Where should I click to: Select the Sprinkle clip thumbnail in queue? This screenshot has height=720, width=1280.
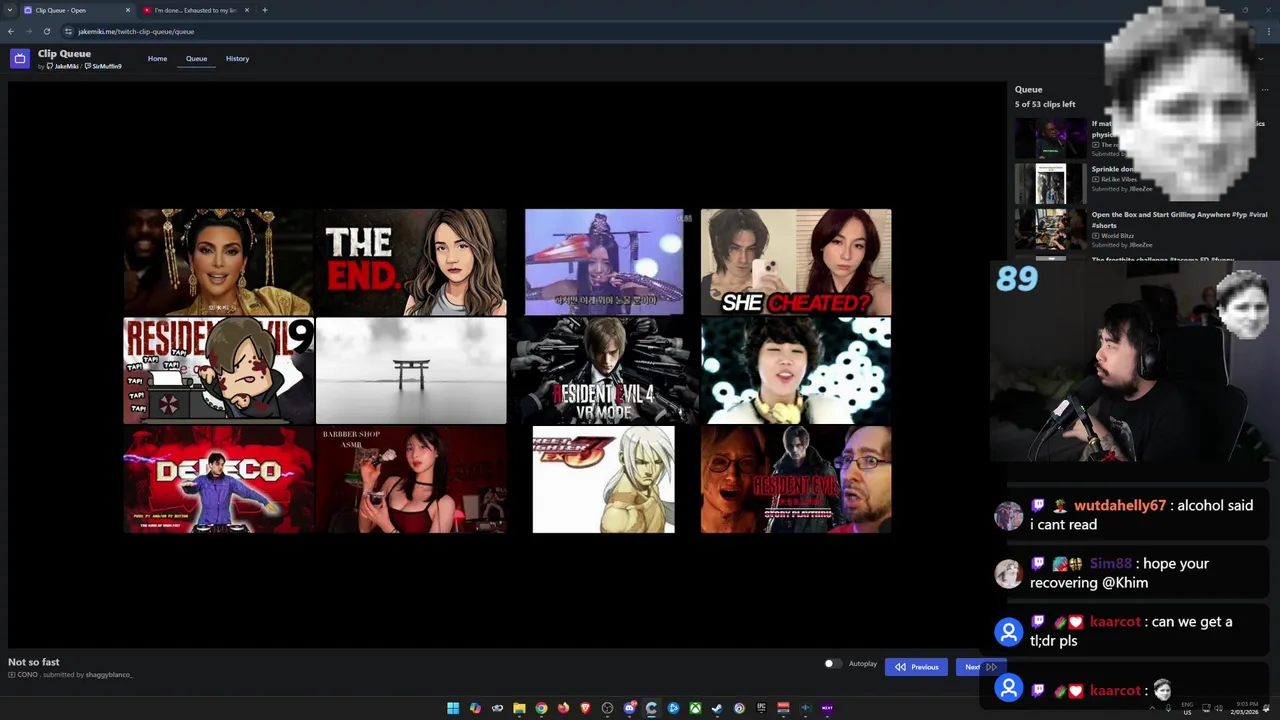1050,184
